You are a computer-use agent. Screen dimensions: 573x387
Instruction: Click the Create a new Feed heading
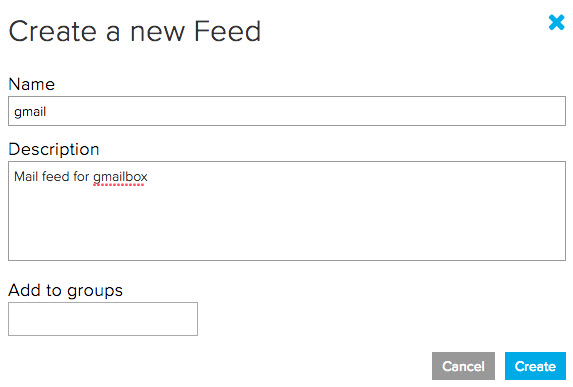[x=134, y=31]
